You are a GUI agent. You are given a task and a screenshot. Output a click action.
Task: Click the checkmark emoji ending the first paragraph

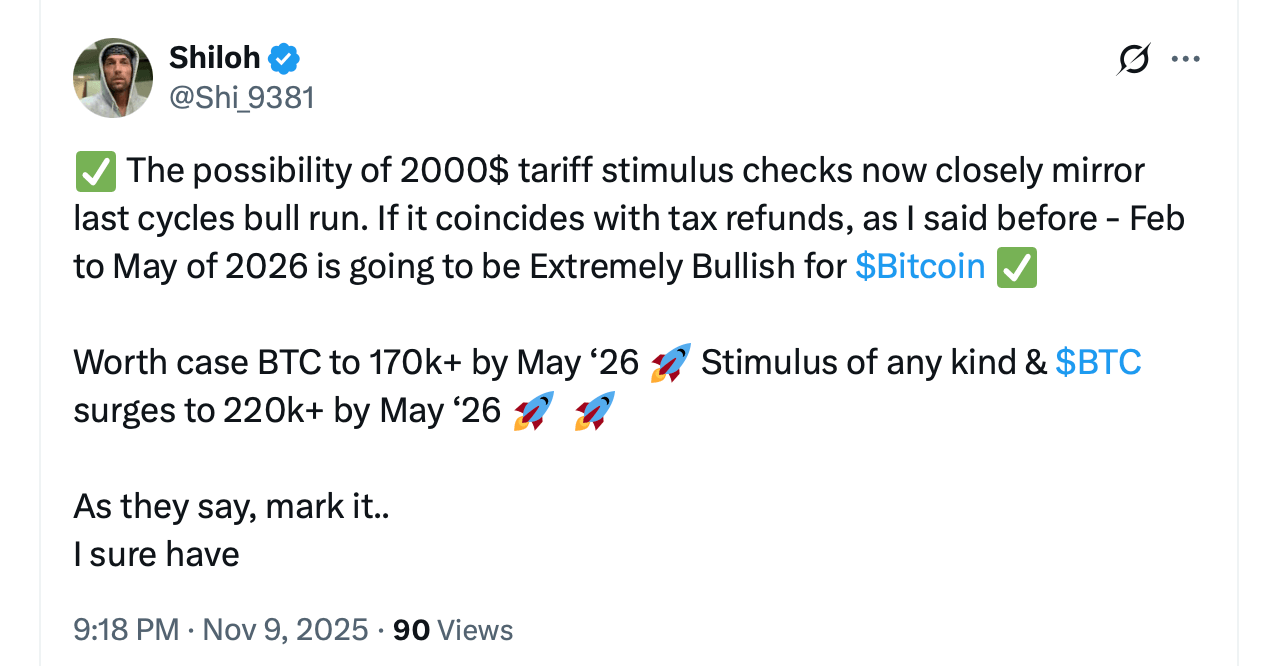point(1019,266)
